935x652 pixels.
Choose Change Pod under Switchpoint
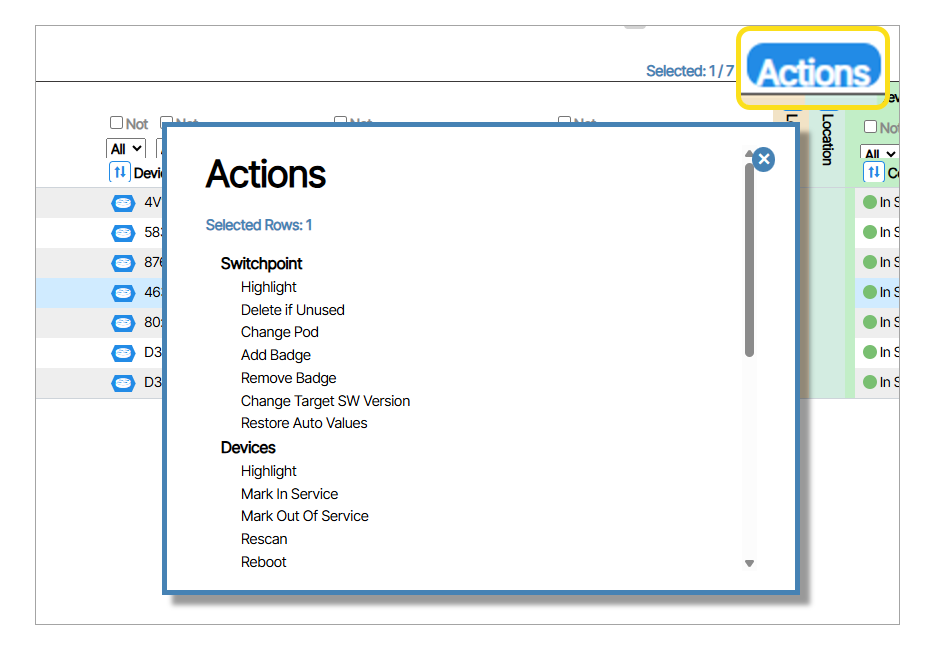coord(279,332)
